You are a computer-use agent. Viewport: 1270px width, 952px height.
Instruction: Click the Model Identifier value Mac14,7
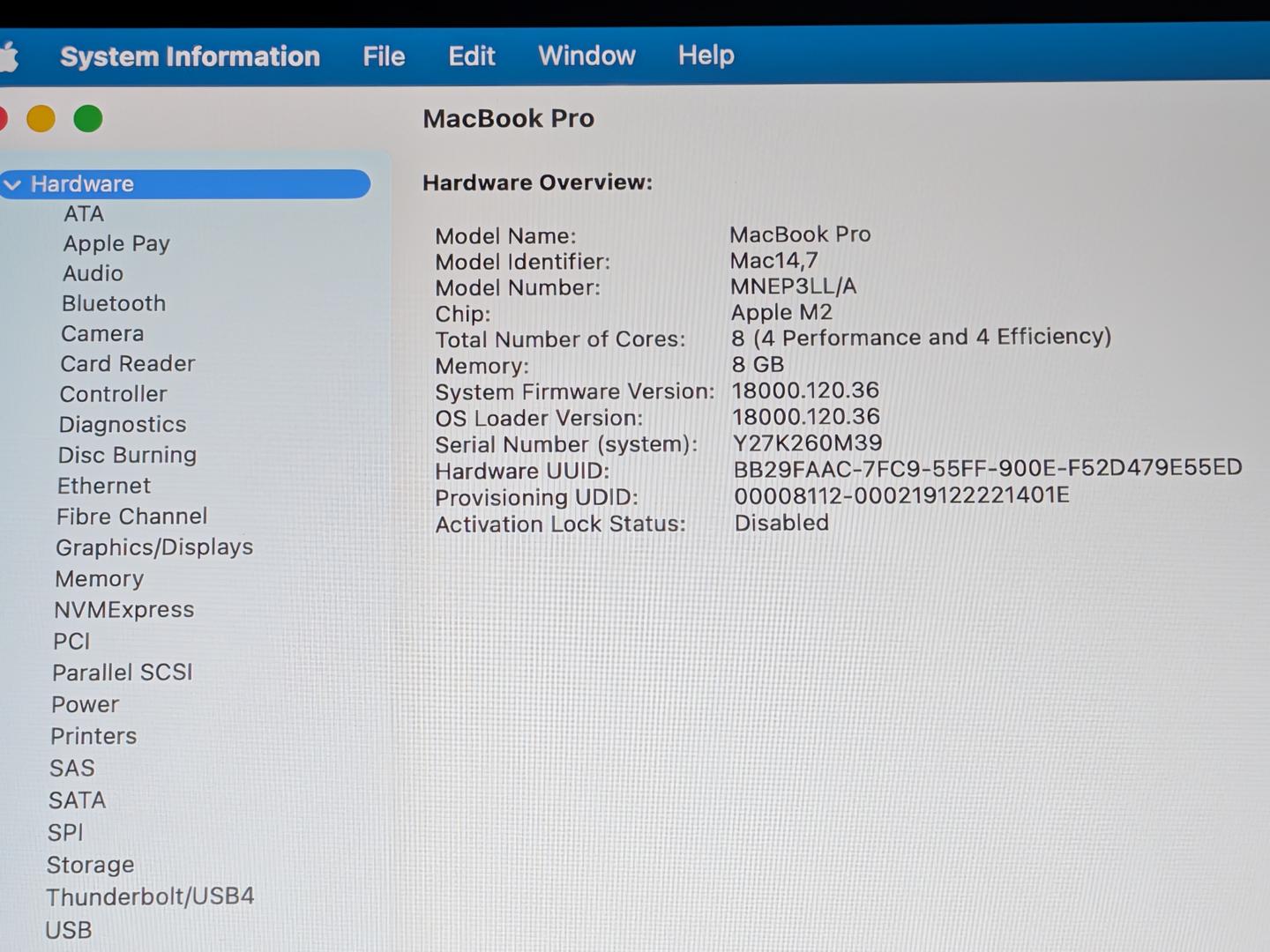pos(773,261)
